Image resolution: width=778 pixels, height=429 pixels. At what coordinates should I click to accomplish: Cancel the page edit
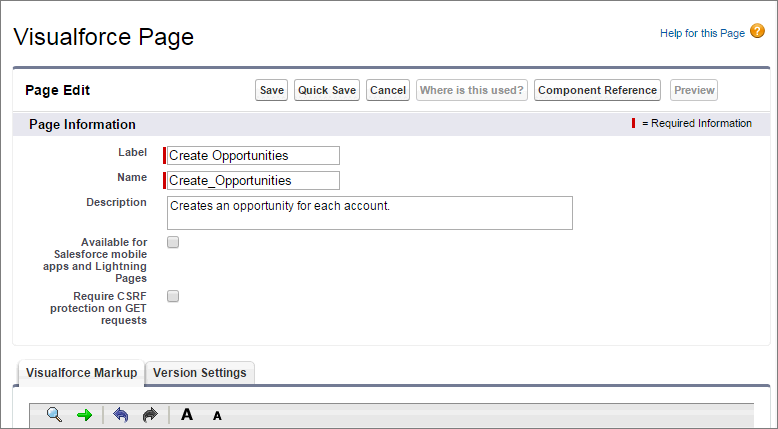(388, 90)
